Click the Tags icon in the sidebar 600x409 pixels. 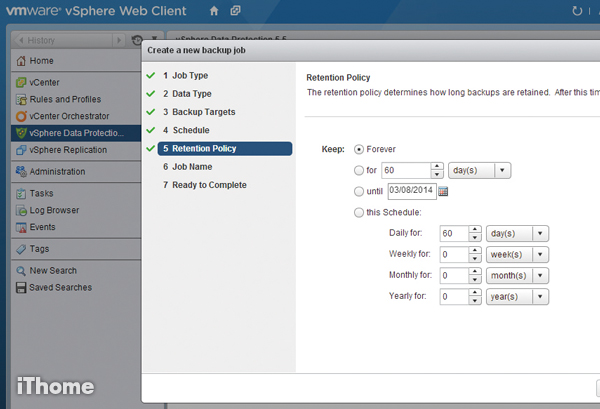20,249
